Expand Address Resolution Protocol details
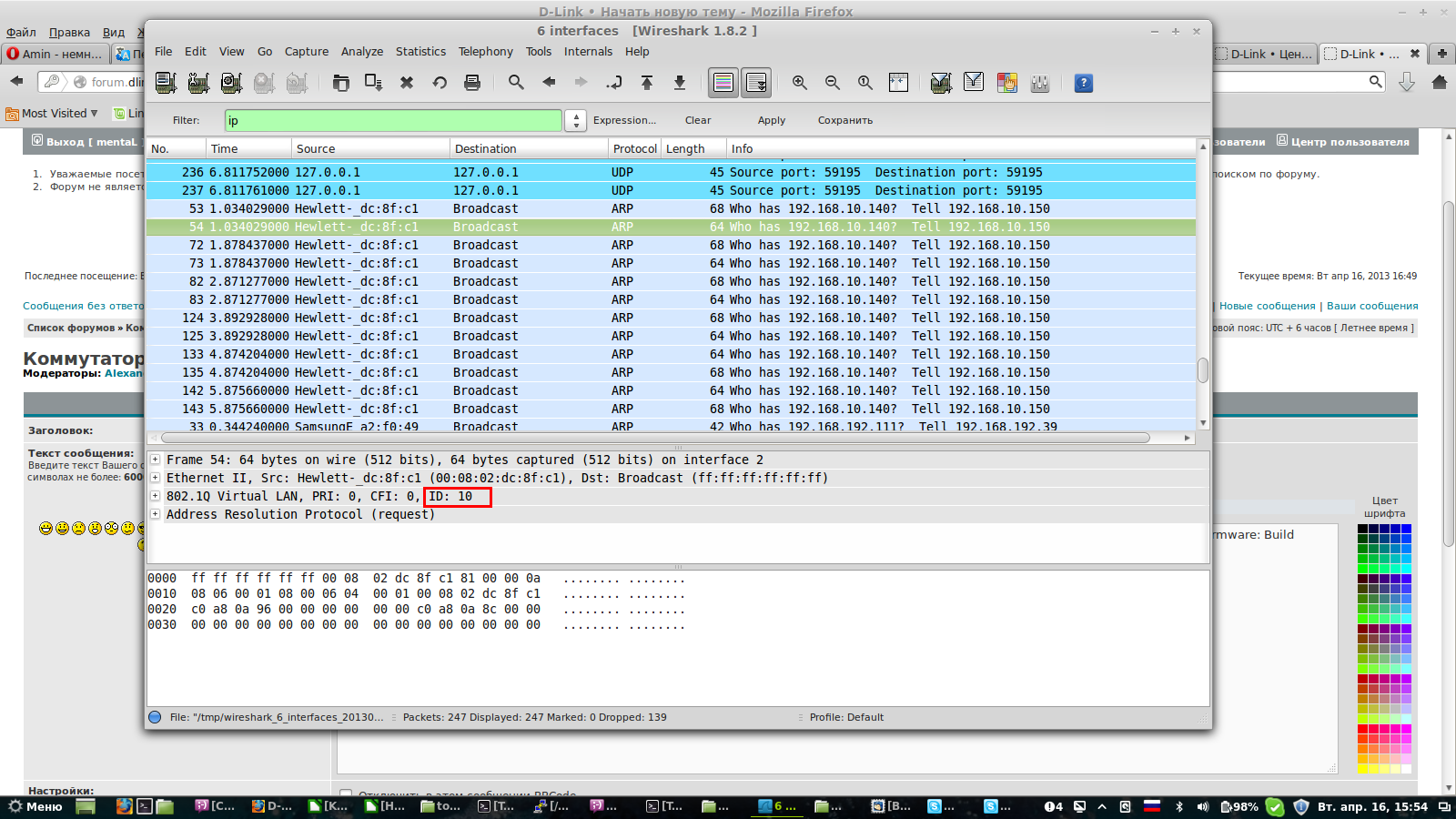The height and width of the screenshot is (819, 1456). click(156, 514)
